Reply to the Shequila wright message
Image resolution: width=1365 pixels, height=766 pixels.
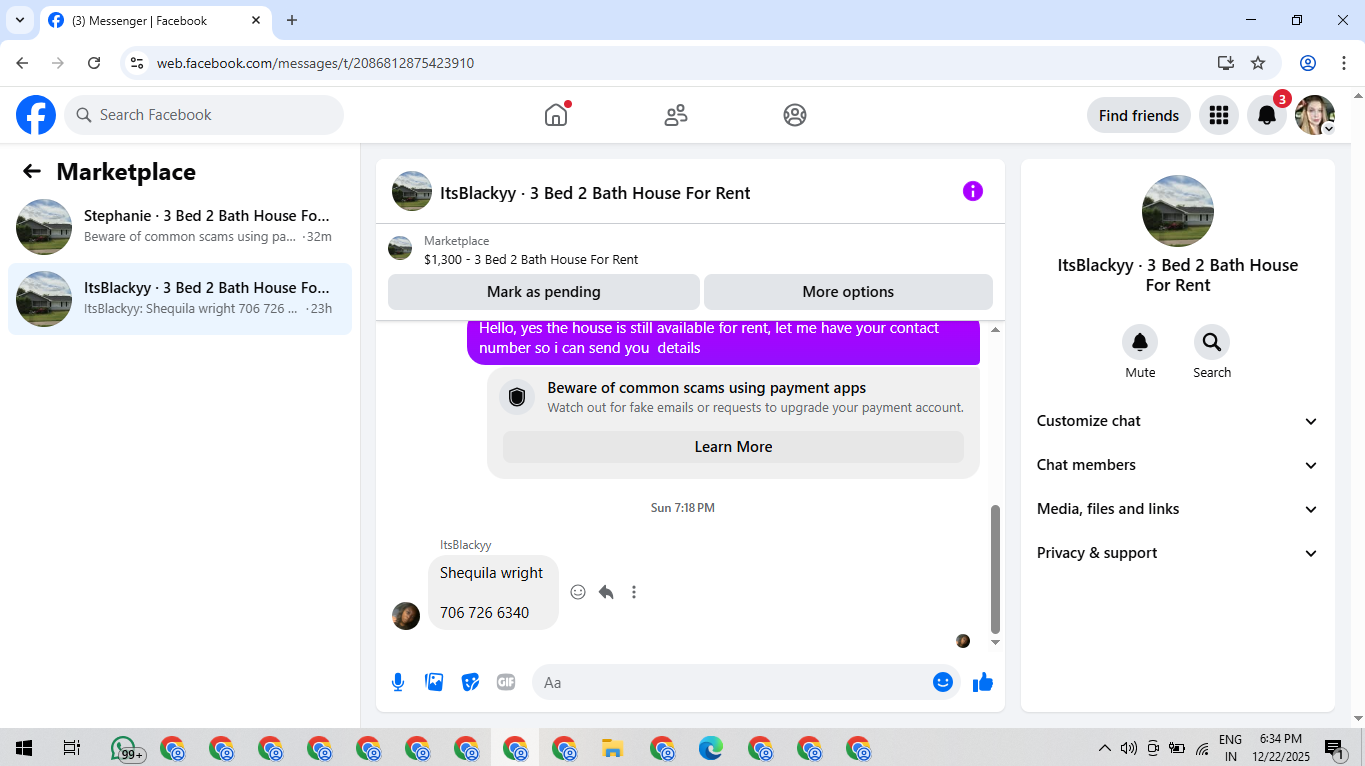[x=606, y=592]
